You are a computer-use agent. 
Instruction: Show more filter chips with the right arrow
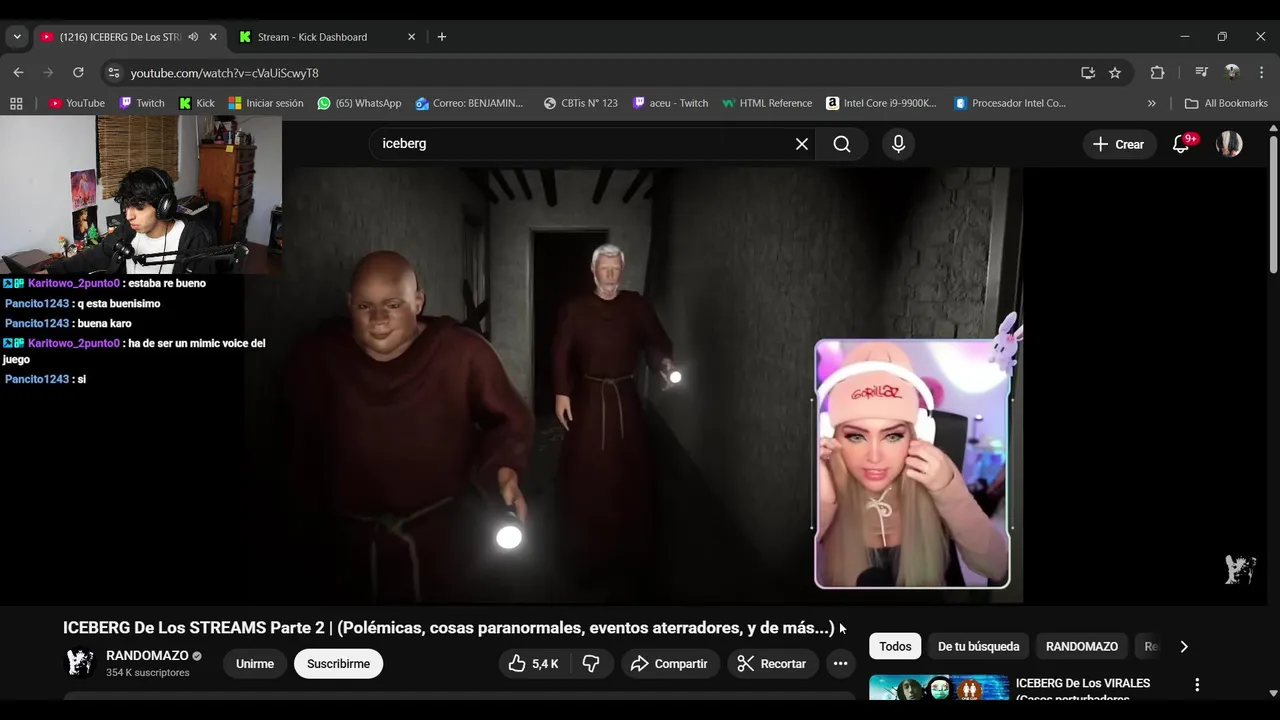click(1184, 646)
